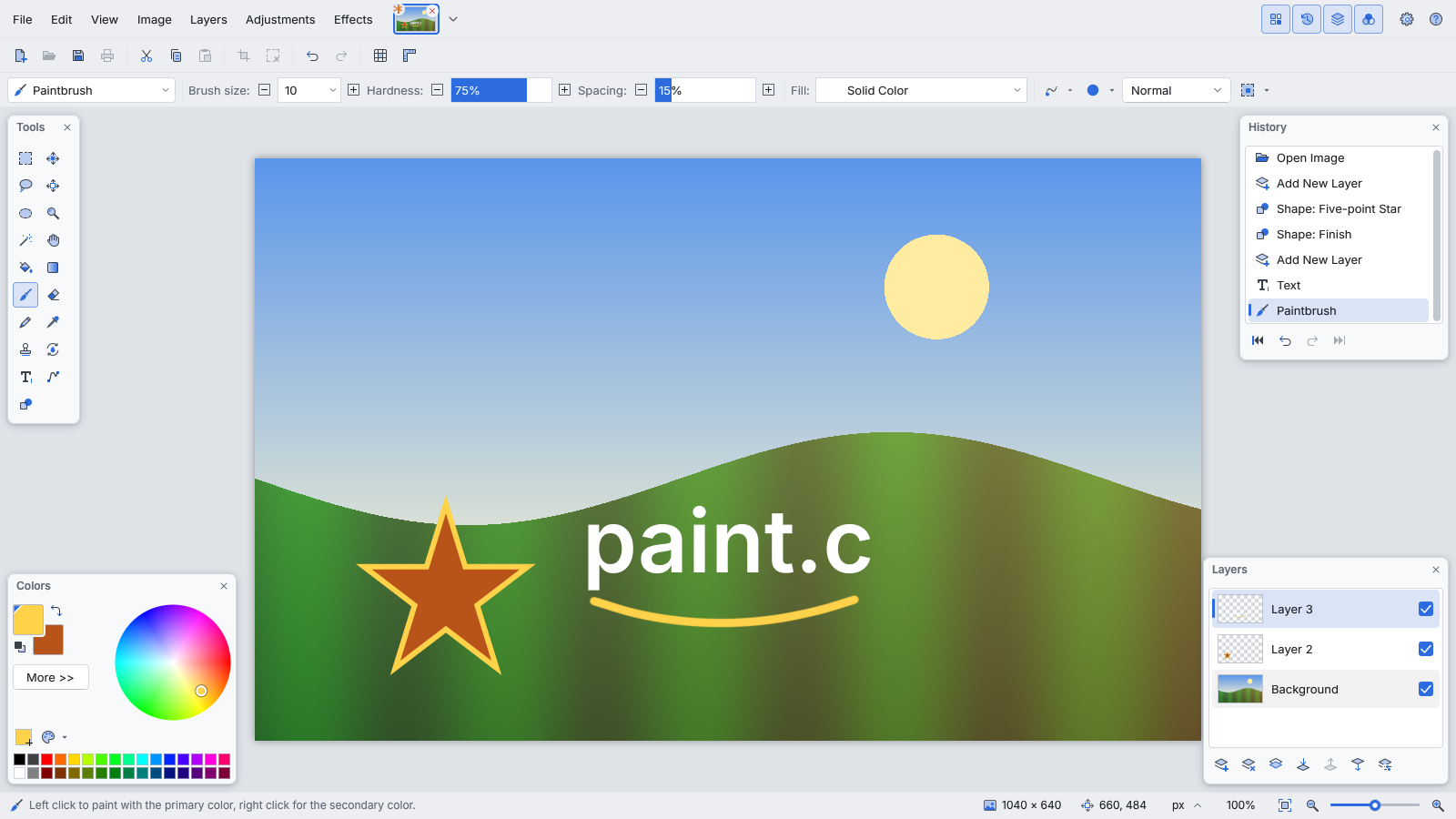The image size is (1456, 819).
Task: Open the Paintbrush tool dropdown
Action: coord(91,90)
